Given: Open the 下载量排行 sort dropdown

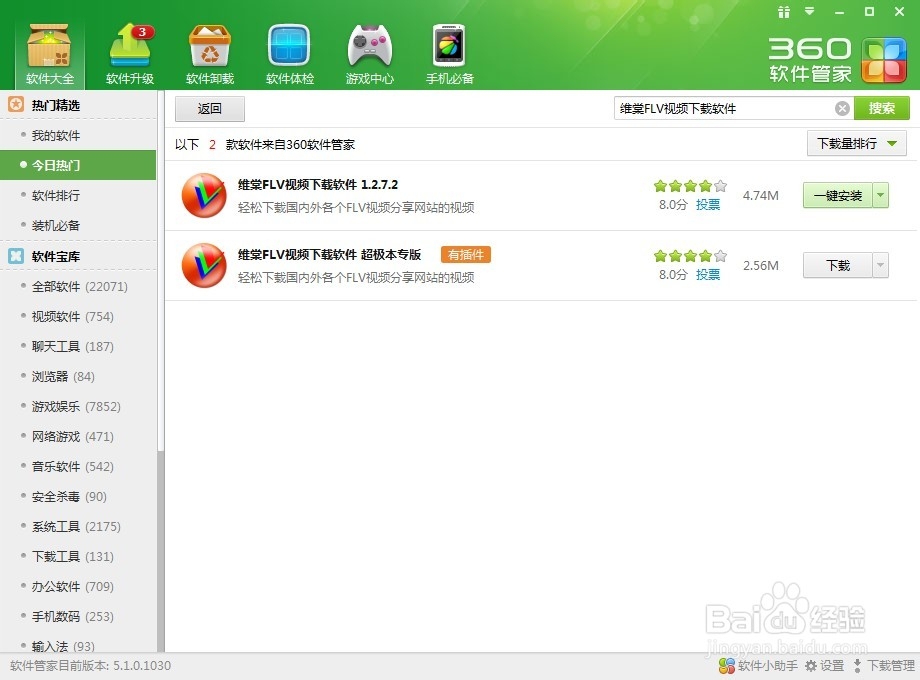Looking at the screenshot, I should click(x=857, y=144).
